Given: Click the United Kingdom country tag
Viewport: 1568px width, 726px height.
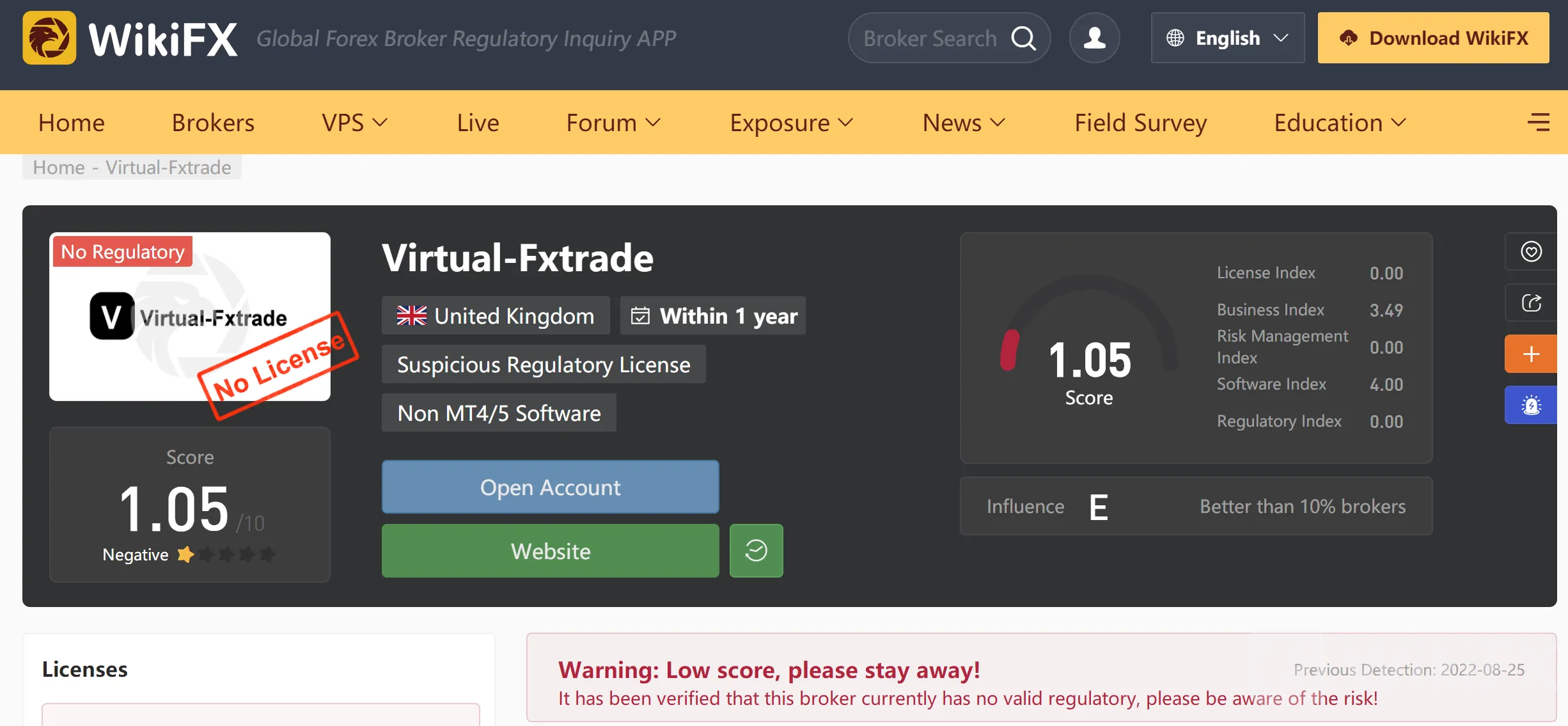Looking at the screenshot, I should tap(496, 315).
